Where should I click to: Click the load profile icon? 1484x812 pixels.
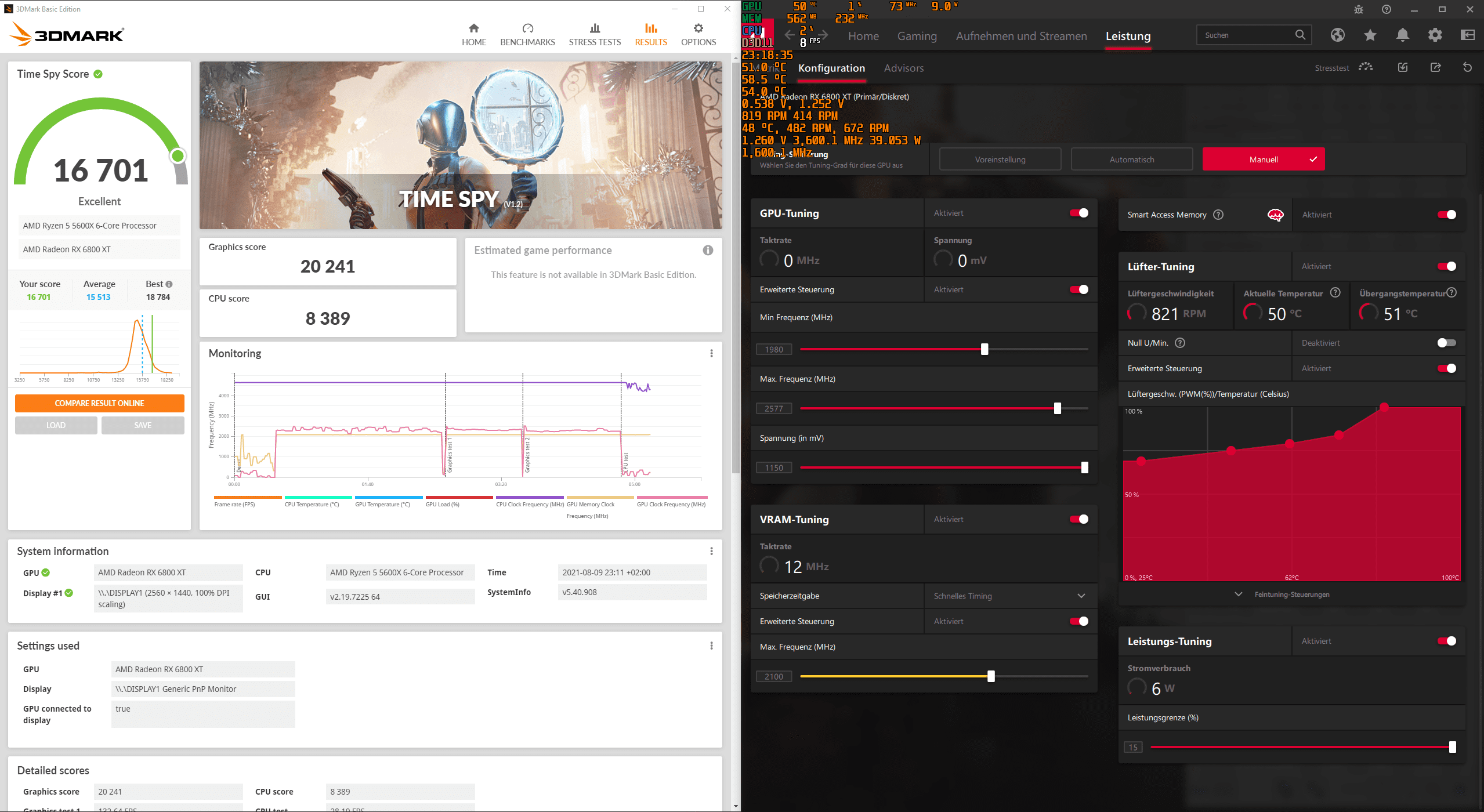[1403, 67]
